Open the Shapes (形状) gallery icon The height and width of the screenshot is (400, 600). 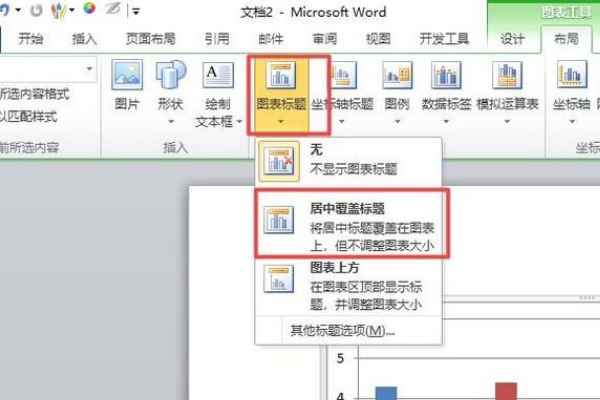[x=171, y=75]
